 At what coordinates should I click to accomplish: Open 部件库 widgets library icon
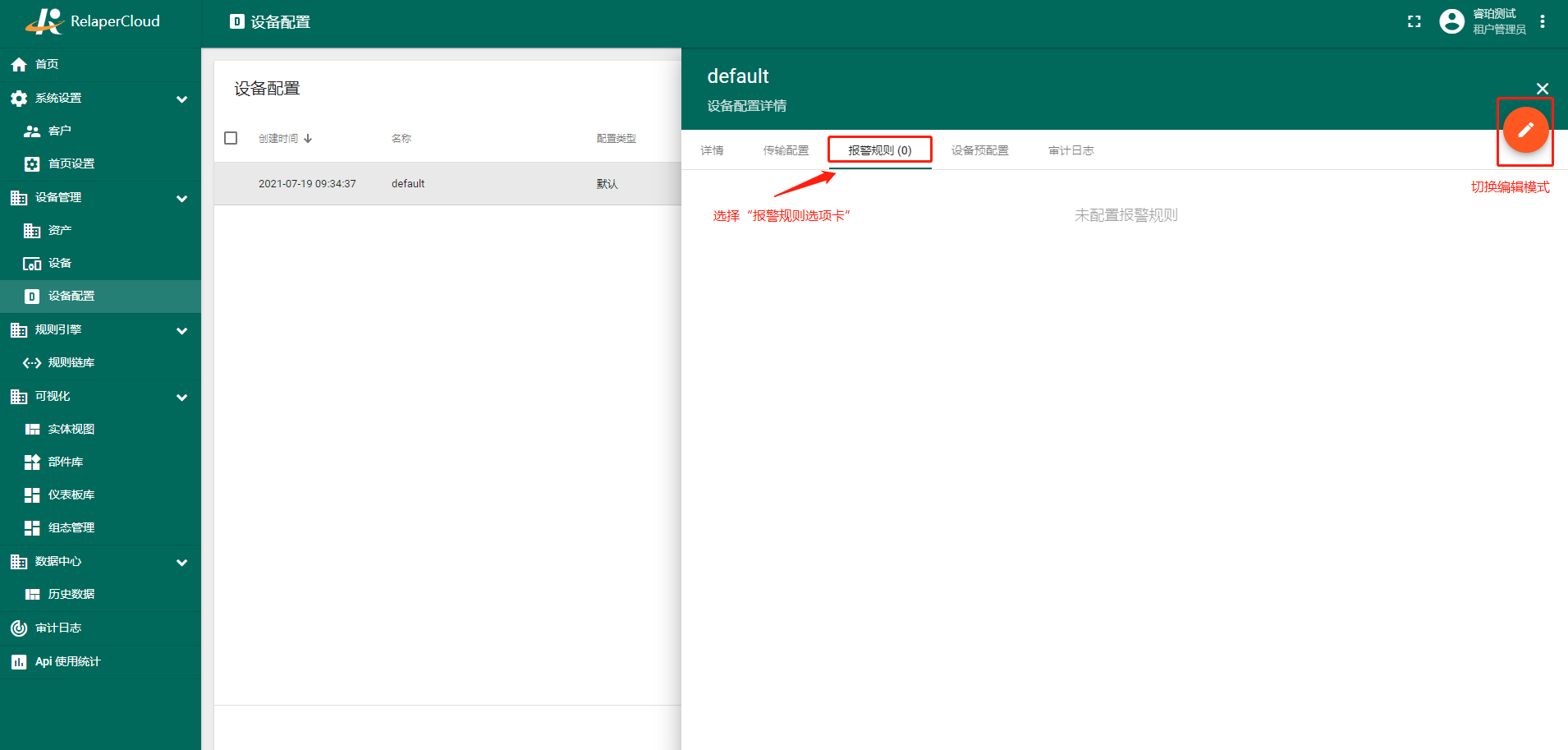(x=32, y=462)
